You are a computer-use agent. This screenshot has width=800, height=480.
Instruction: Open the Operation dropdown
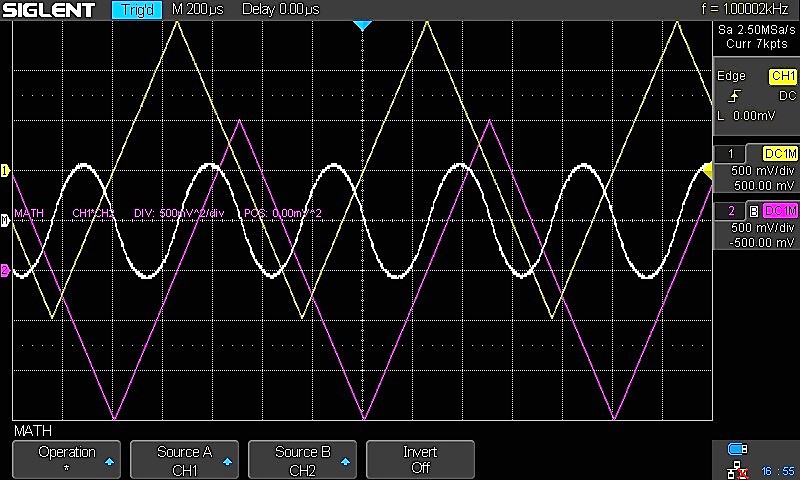67,460
